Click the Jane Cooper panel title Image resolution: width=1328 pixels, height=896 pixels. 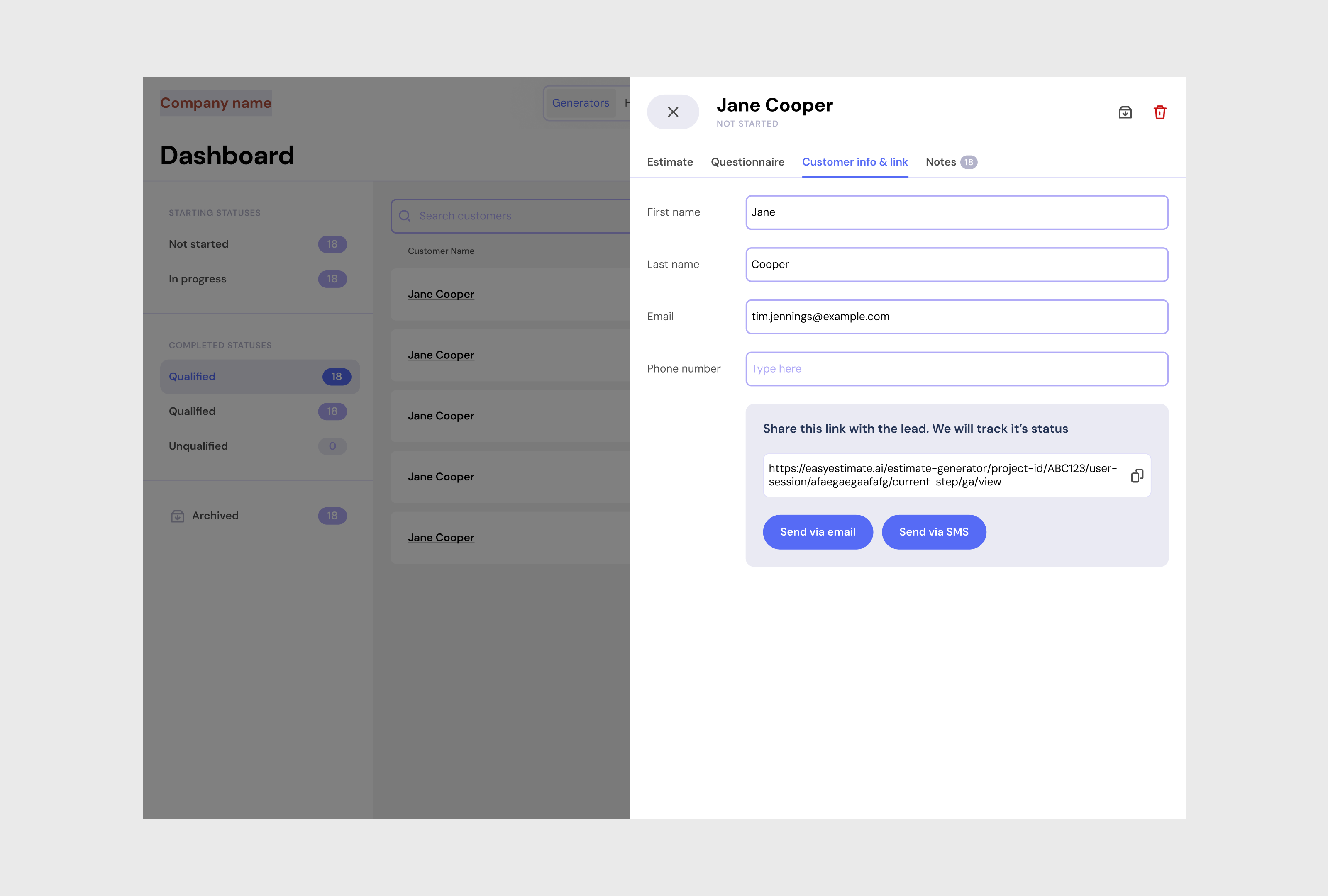774,105
